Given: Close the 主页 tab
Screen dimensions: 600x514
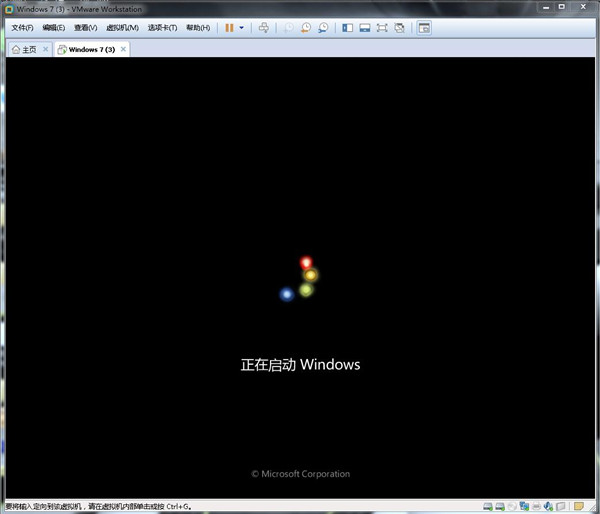Looking at the screenshot, I should point(46,49).
